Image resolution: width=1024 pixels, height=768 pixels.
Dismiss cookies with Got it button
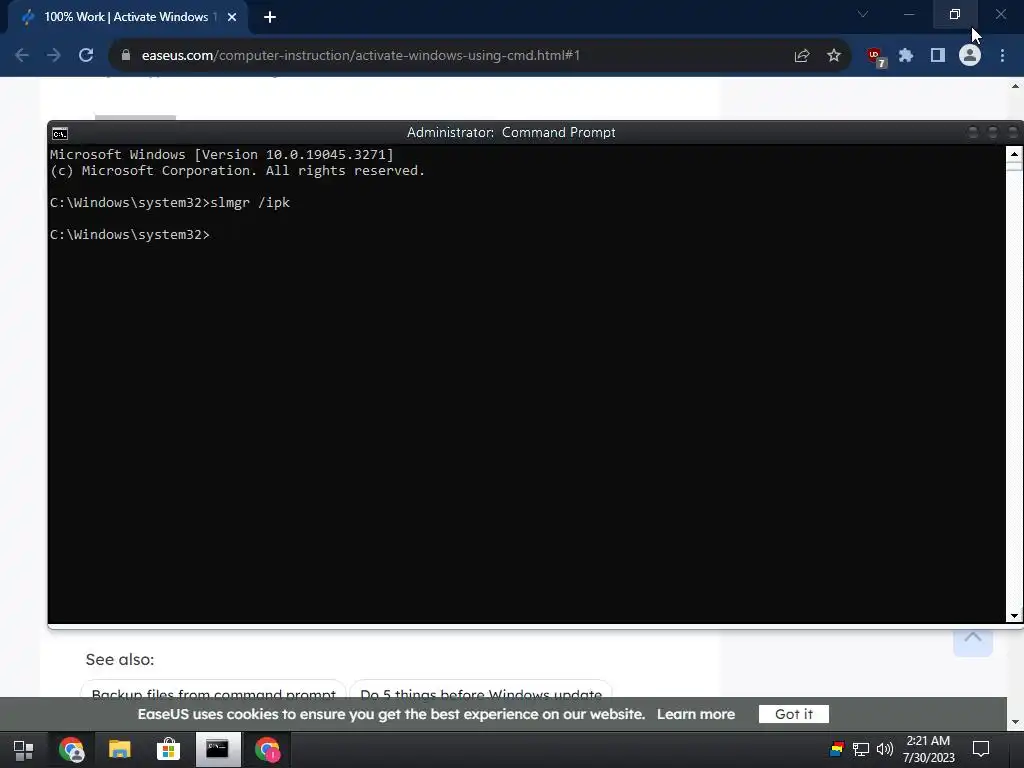793,714
